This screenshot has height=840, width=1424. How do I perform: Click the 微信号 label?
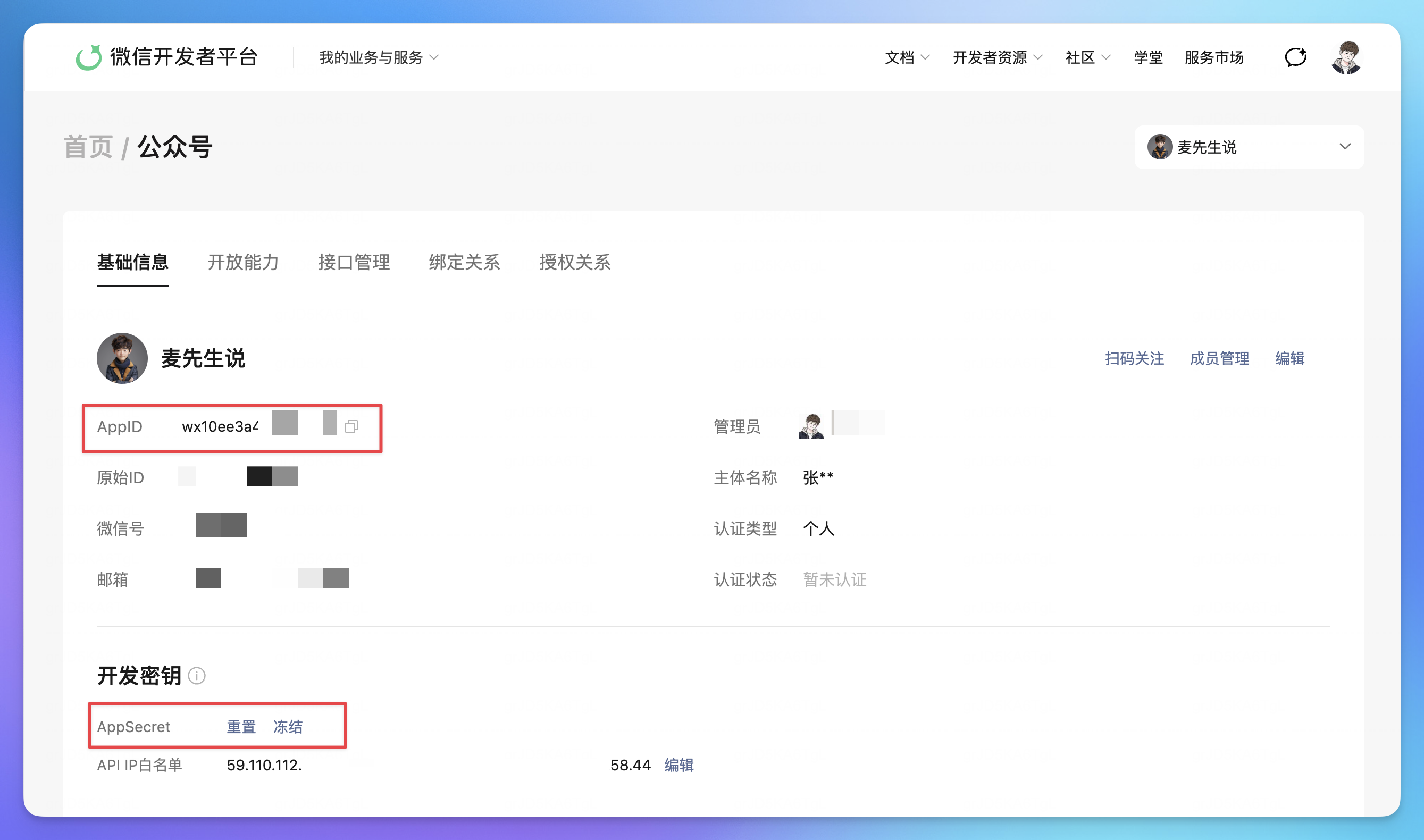121,528
